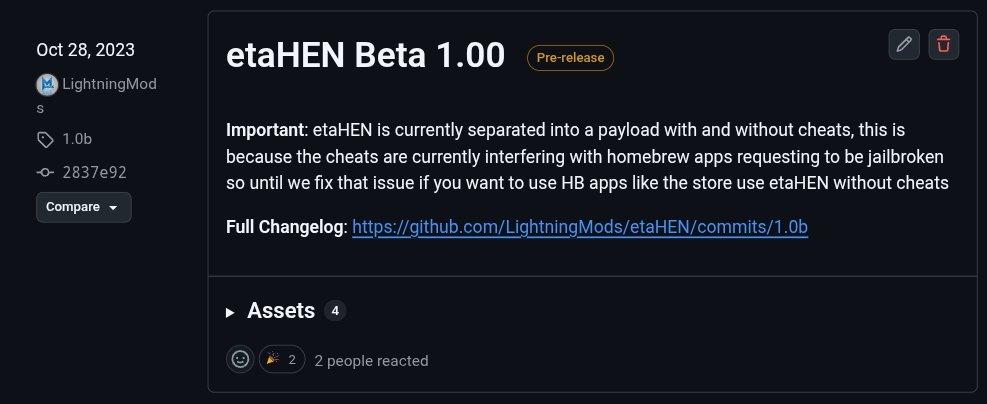The height and width of the screenshot is (404, 987).
Task: Open the LightningMods author profile link
Action: (108, 85)
